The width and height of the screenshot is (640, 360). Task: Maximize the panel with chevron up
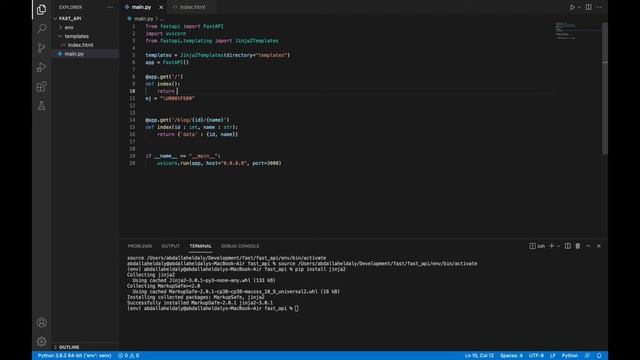588,246
